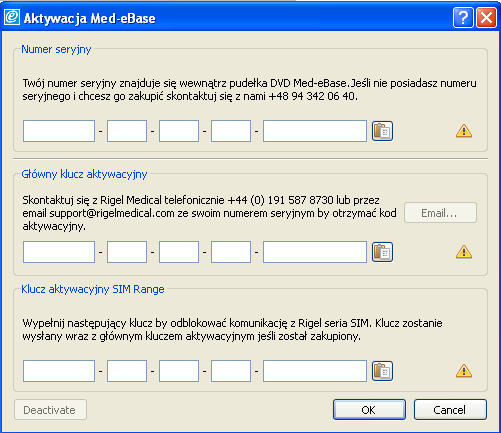Click the Med-eBase app icon in title bar
The height and width of the screenshot is (433, 501).
click(x=12, y=17)
